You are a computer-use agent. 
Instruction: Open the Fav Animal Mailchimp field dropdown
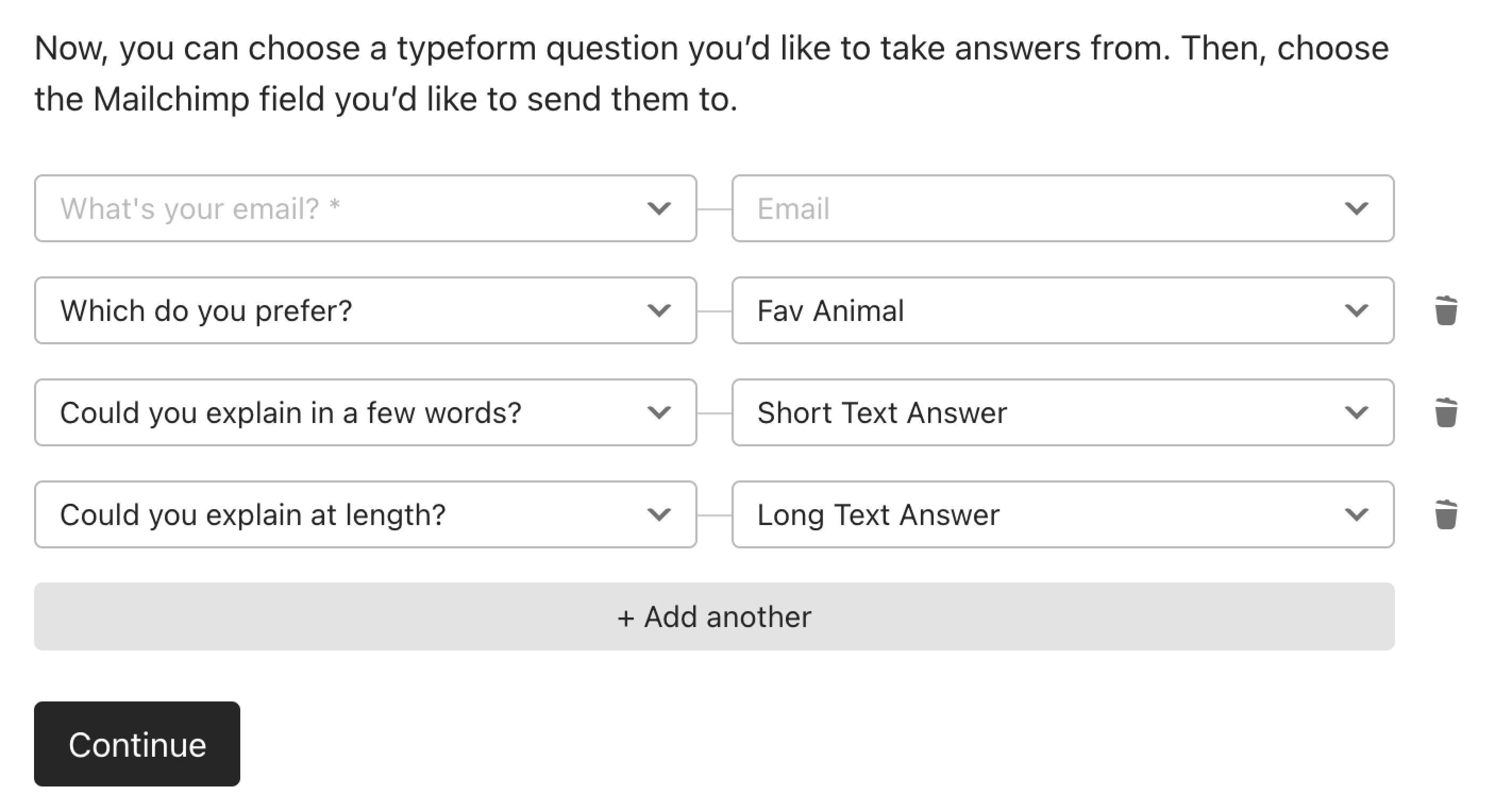[x=1063, y=310]
